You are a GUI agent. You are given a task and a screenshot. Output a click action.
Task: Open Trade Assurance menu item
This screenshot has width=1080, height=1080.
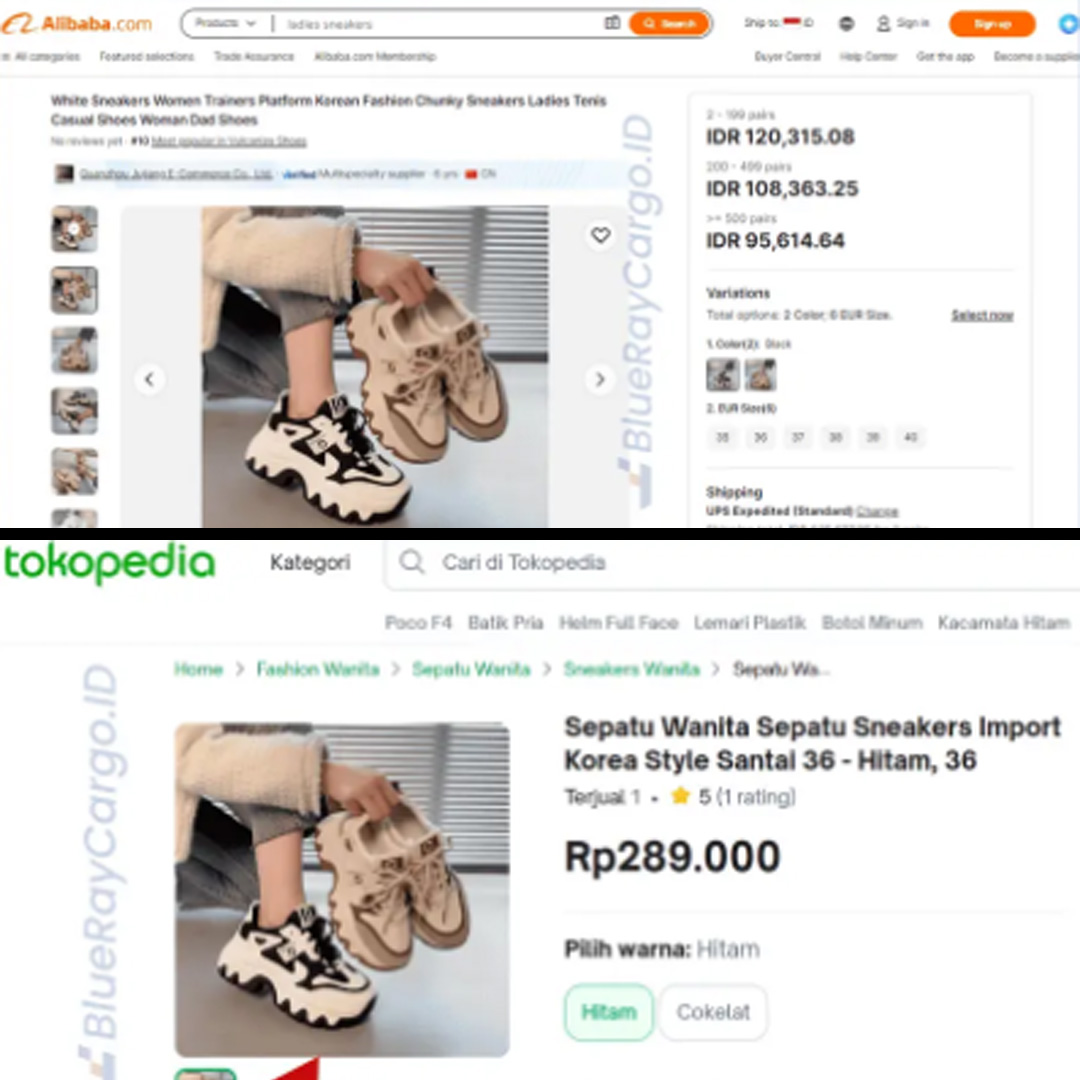point(253,56)
